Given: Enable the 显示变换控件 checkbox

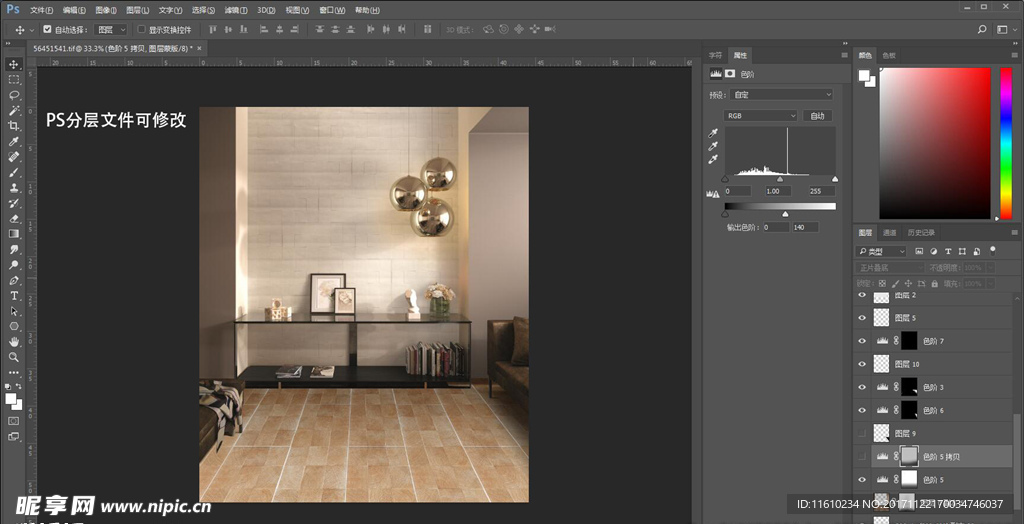Looking at the screenshot, I should (141, 30).
